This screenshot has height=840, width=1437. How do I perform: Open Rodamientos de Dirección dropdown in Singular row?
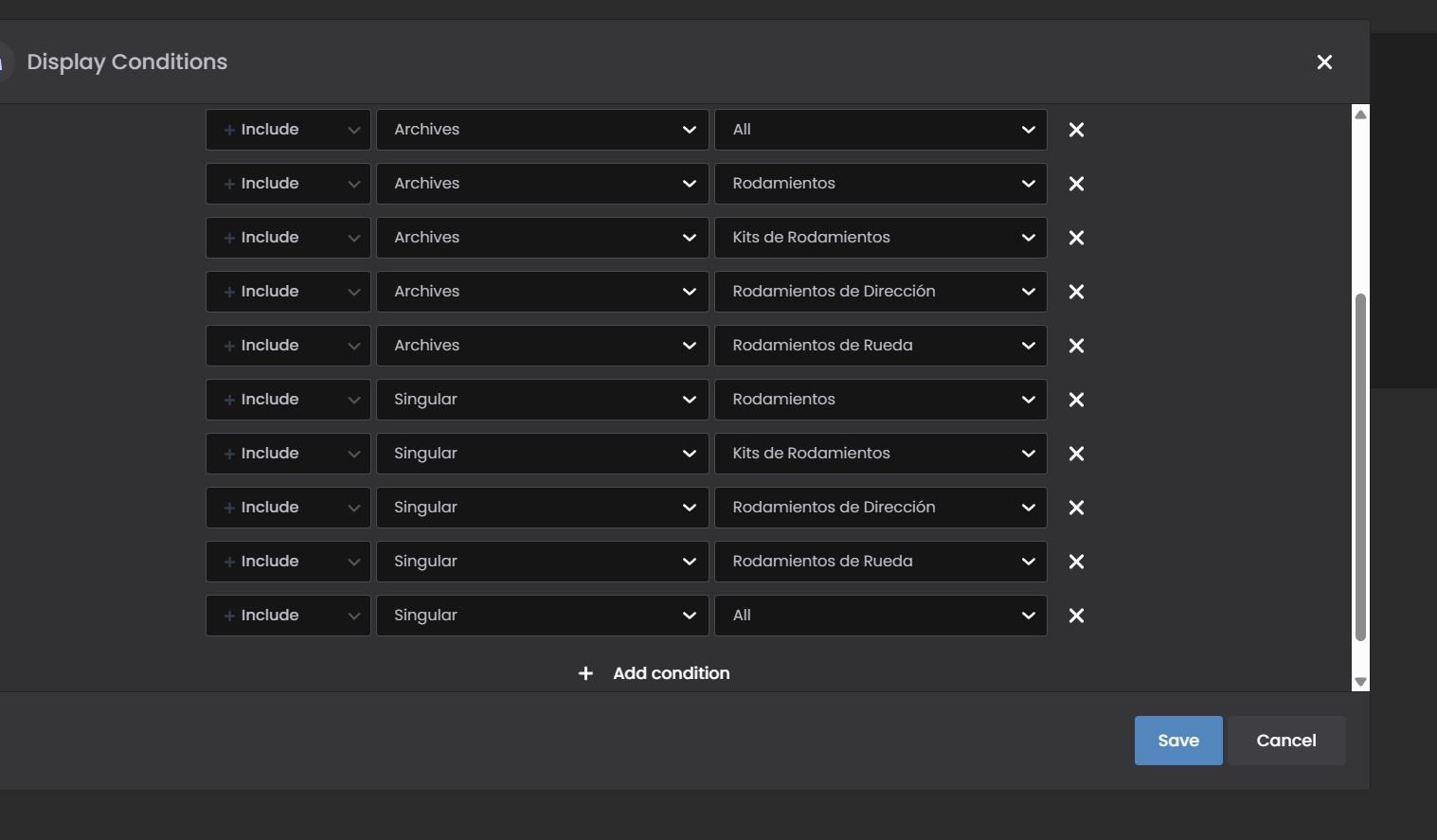pyautogui.click(x=880, y=508)
